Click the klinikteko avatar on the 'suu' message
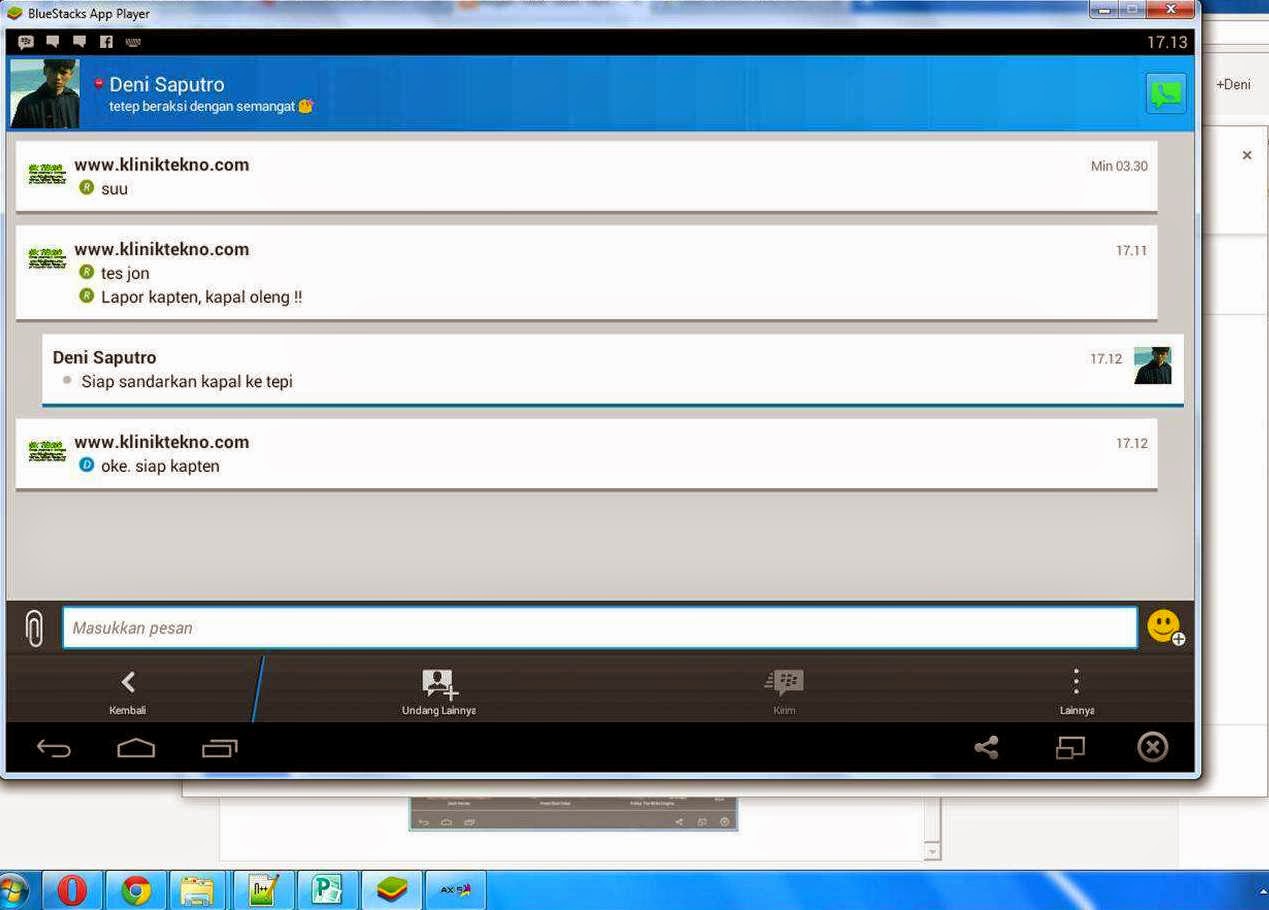 click(x=47, y=174)
